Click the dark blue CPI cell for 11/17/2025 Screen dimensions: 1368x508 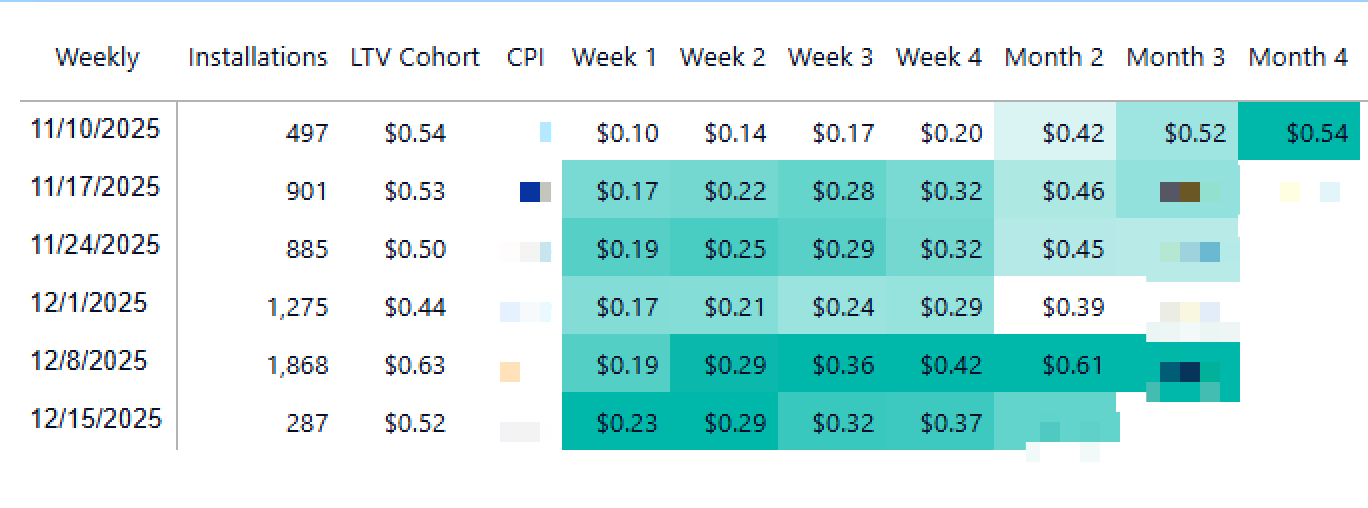tap(531, 191)
